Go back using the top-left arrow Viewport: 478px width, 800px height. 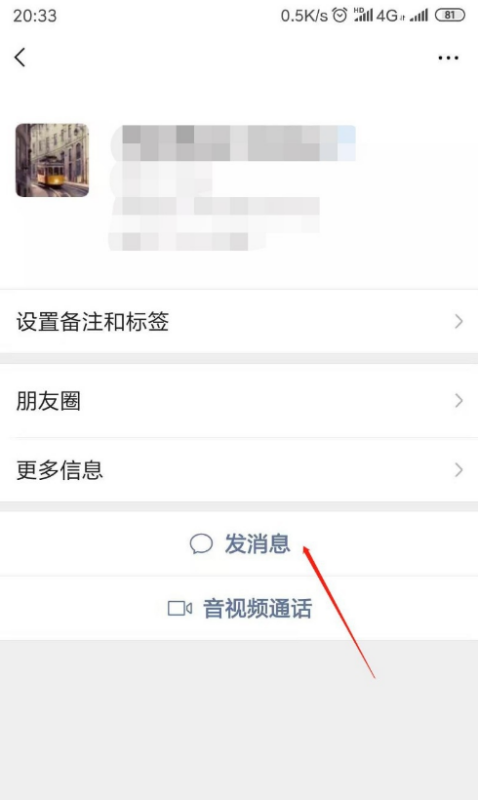pos(20,57)
